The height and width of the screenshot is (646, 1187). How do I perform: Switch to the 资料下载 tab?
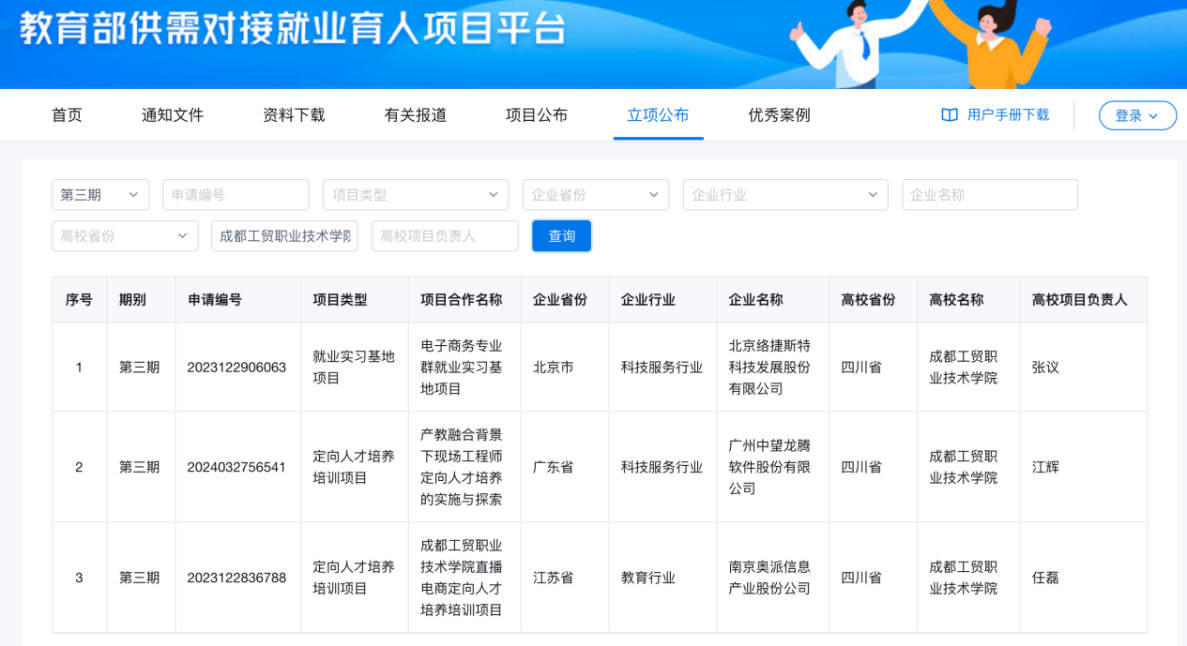[x=292, y=115]
